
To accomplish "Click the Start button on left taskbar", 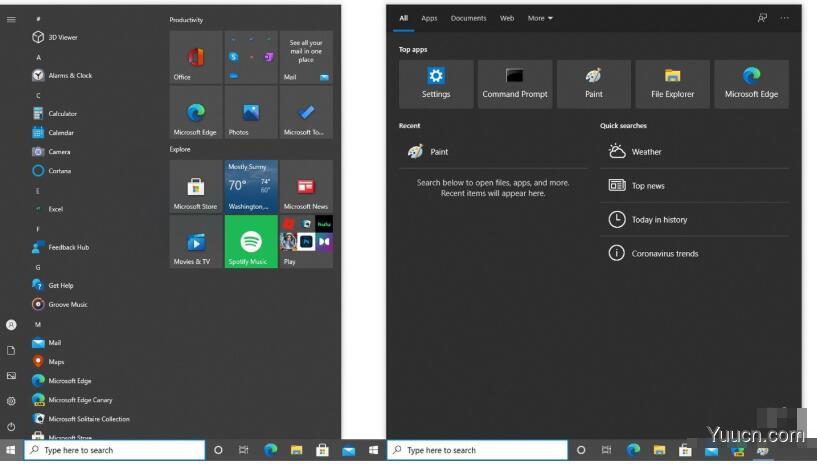I will click(11, 450).
